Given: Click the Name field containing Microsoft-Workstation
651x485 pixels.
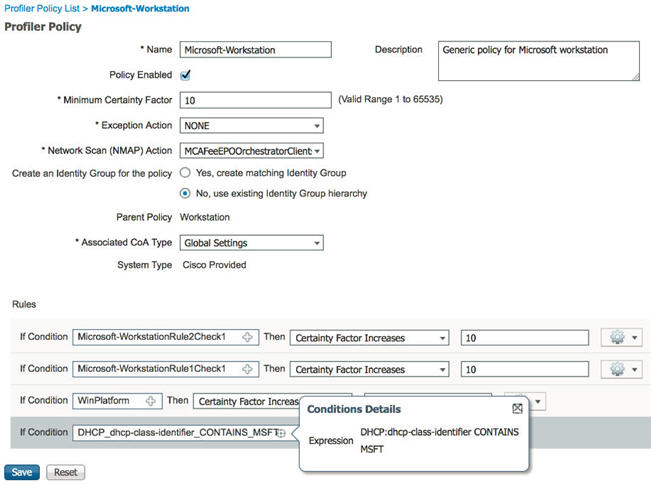Looking at the screenshot, I should pyautogui.click(x=255, y=49).
